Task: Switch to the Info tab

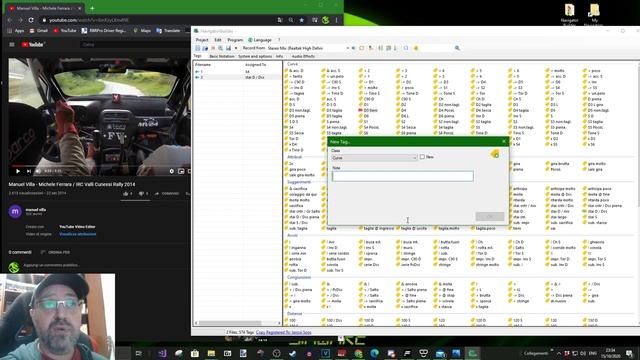Action: pyautogui.click(x=279, y=56)
